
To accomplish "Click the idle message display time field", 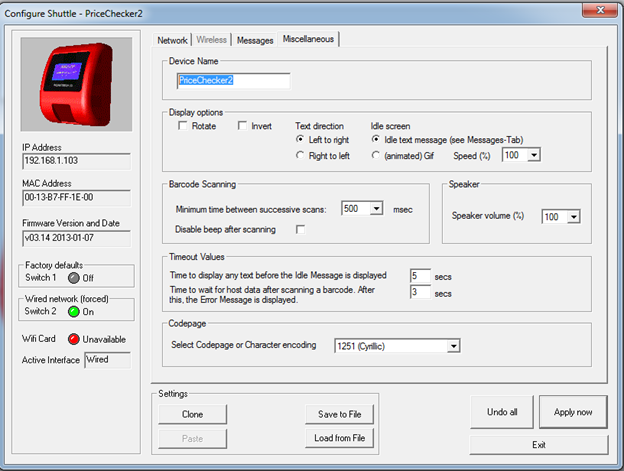I will [420, 276].
